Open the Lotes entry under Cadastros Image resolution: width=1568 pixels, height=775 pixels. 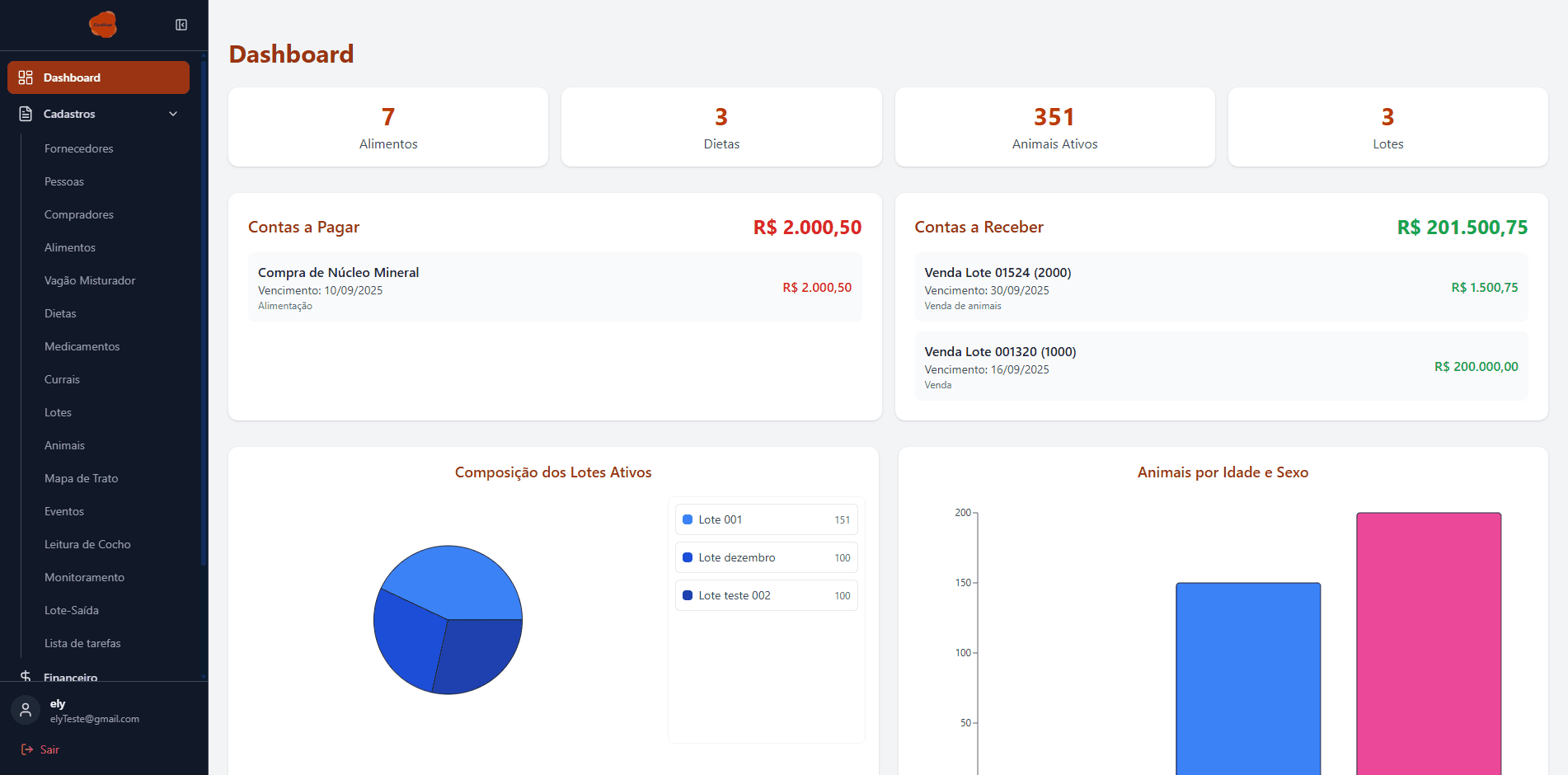pyautogui.click(x=58, y=412)
